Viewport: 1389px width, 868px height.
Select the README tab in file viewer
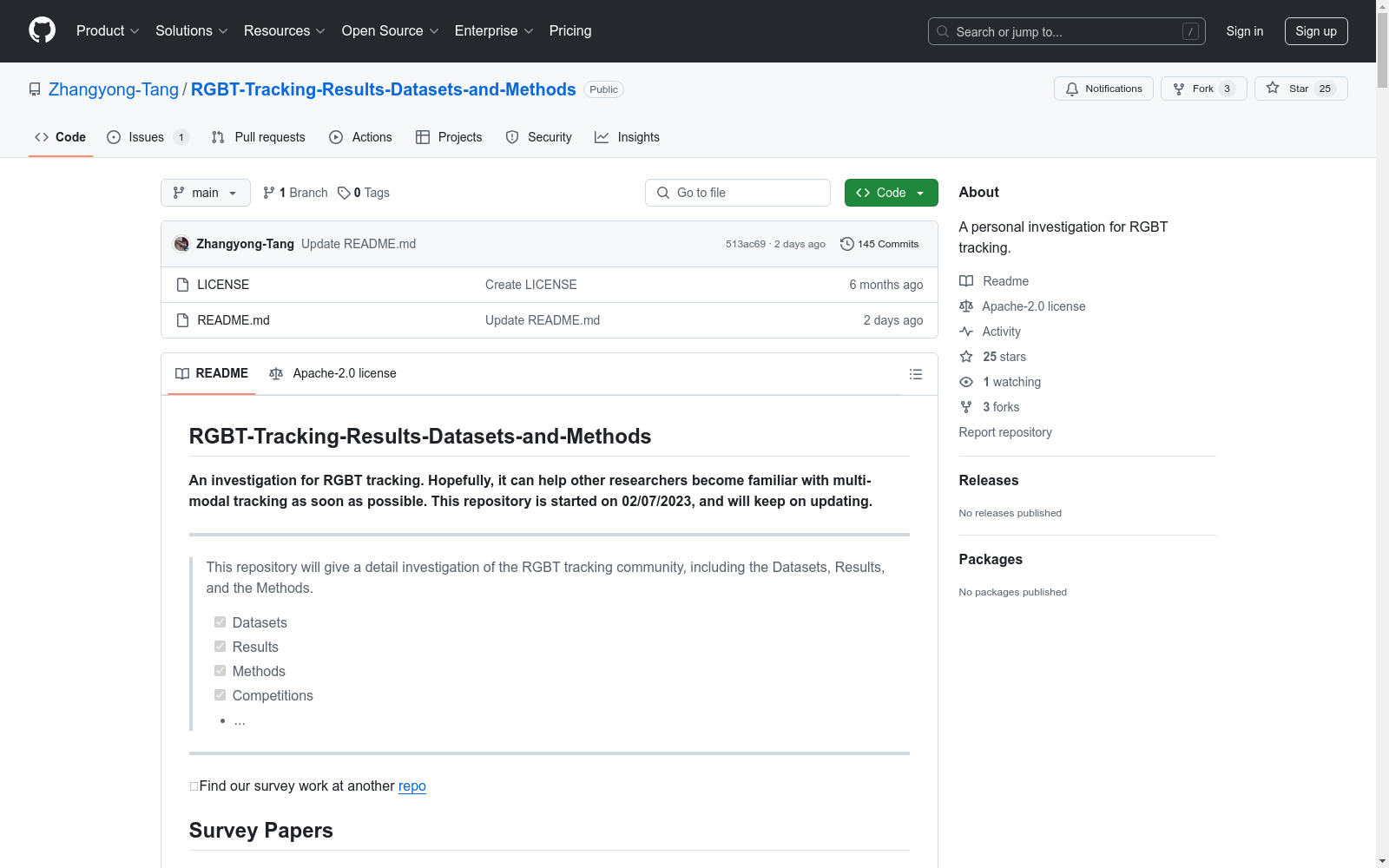pos(212,373)
